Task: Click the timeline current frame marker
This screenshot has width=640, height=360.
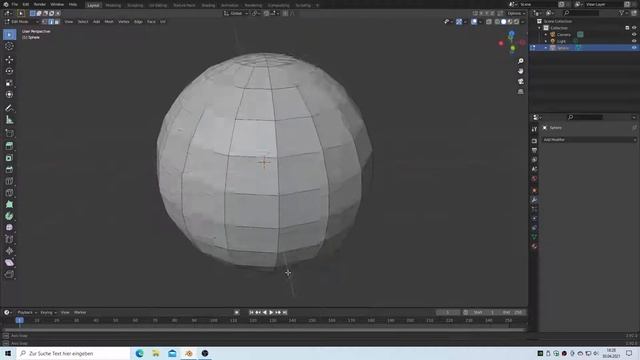Action: 20,320
